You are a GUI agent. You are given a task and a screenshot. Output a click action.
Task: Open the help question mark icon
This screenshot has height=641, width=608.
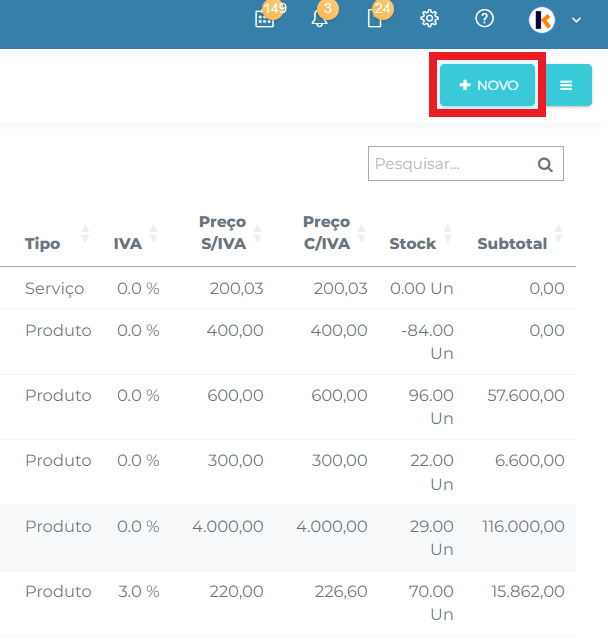(x=485, y=19)
